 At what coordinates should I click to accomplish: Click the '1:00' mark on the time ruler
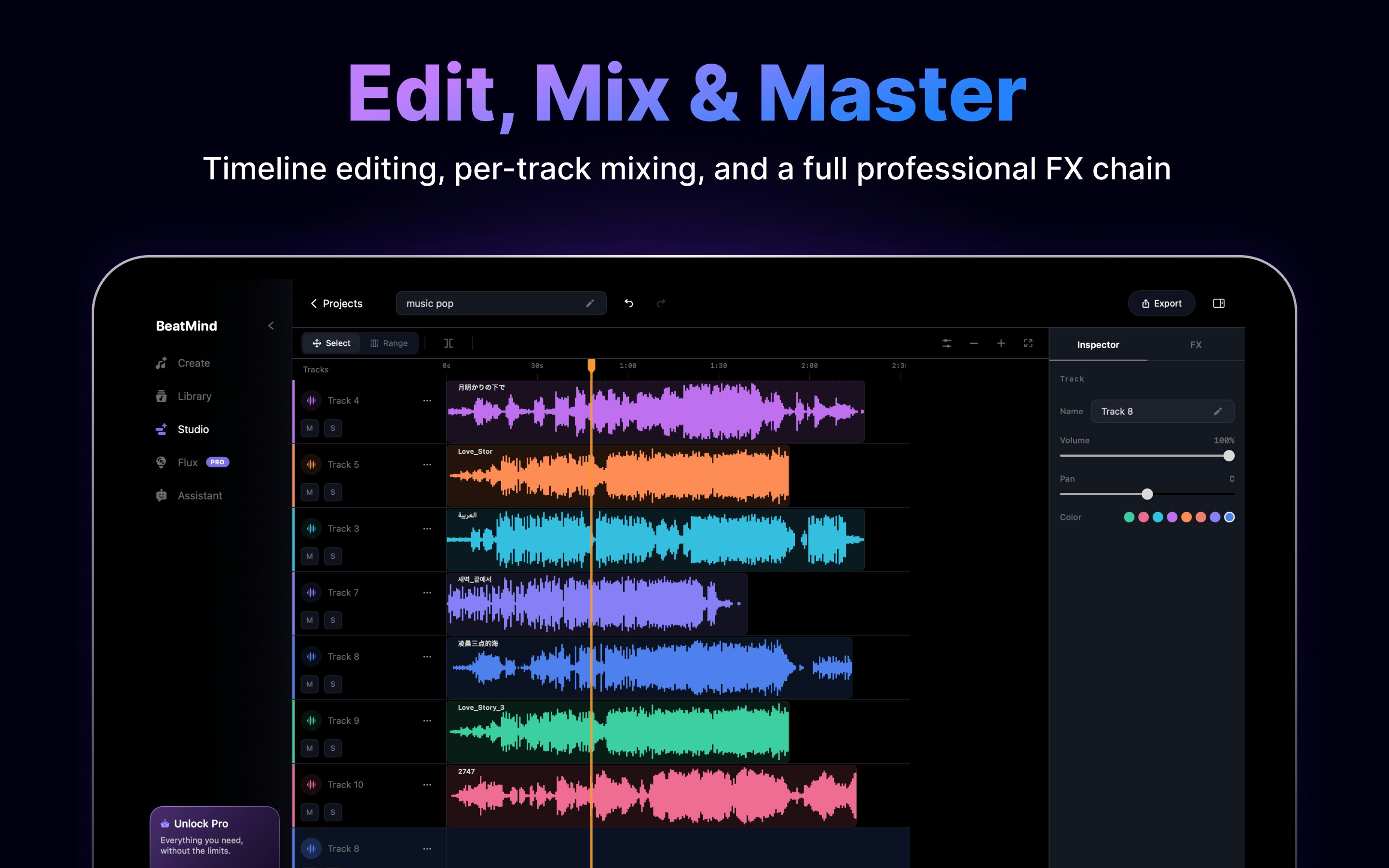click(x=628, y=366)
